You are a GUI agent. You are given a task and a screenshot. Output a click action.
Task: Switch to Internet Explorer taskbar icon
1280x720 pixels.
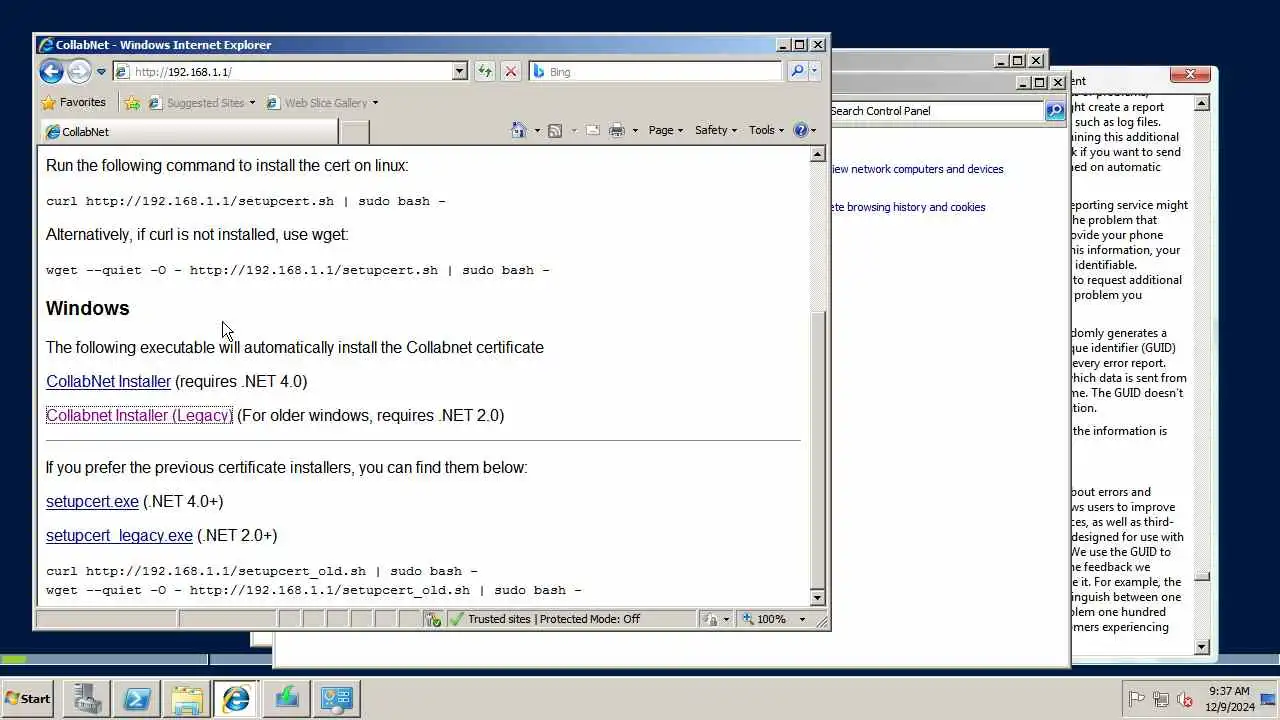[236, 698]
